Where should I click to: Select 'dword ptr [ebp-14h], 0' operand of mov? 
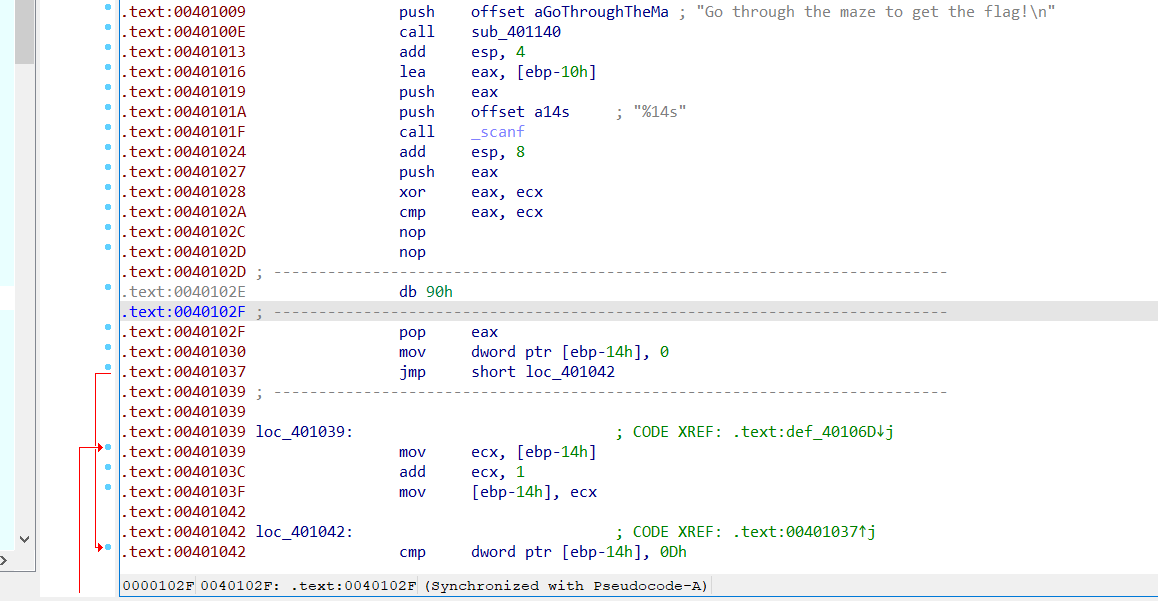click(x=570, y=351)
